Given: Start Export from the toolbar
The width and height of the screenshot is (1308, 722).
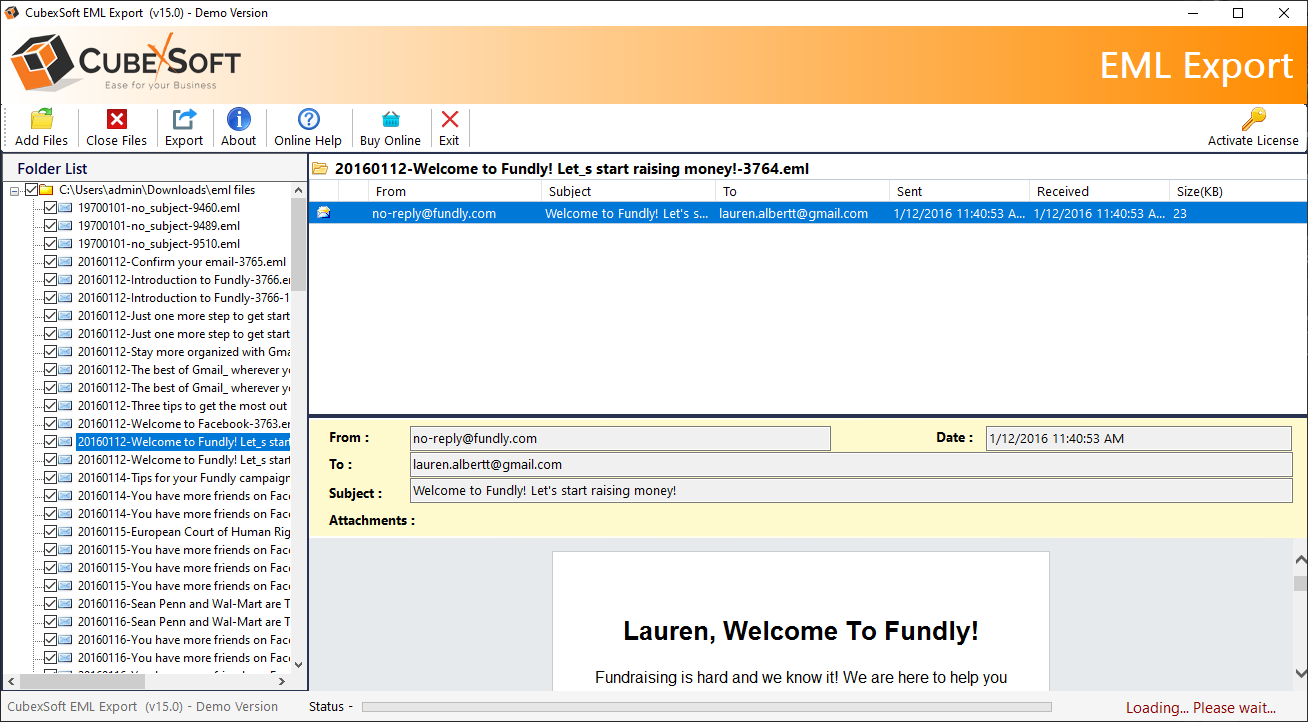Looking at the screenshot, I should (184, 128).
